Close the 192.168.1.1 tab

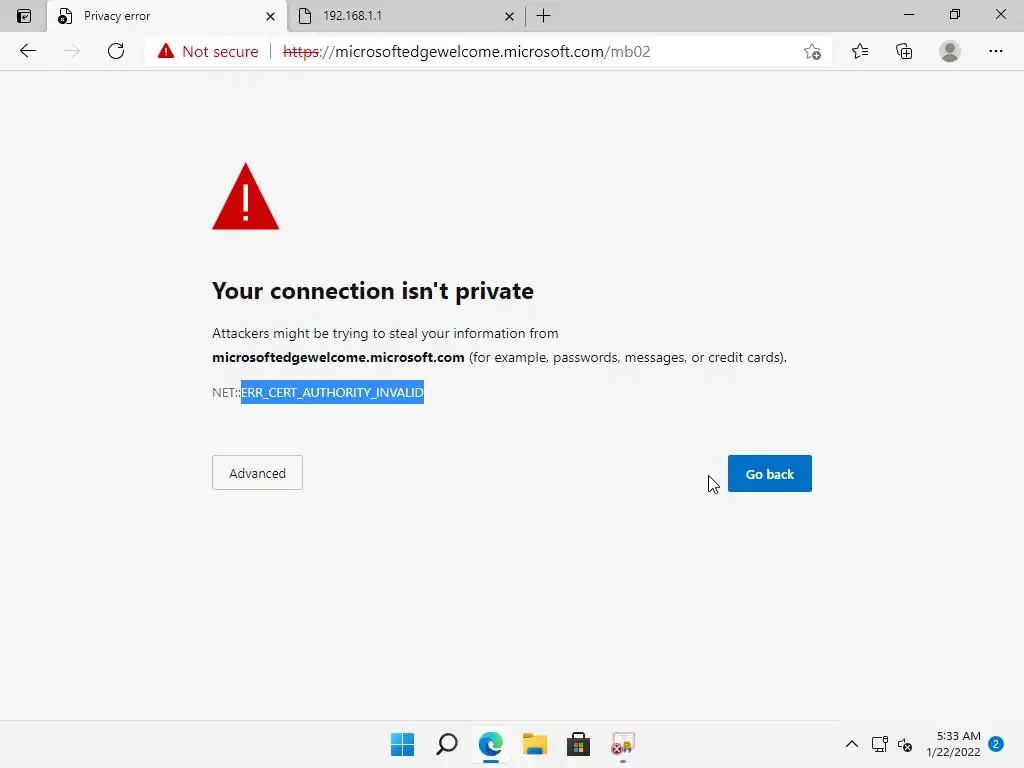pos(509,16)
